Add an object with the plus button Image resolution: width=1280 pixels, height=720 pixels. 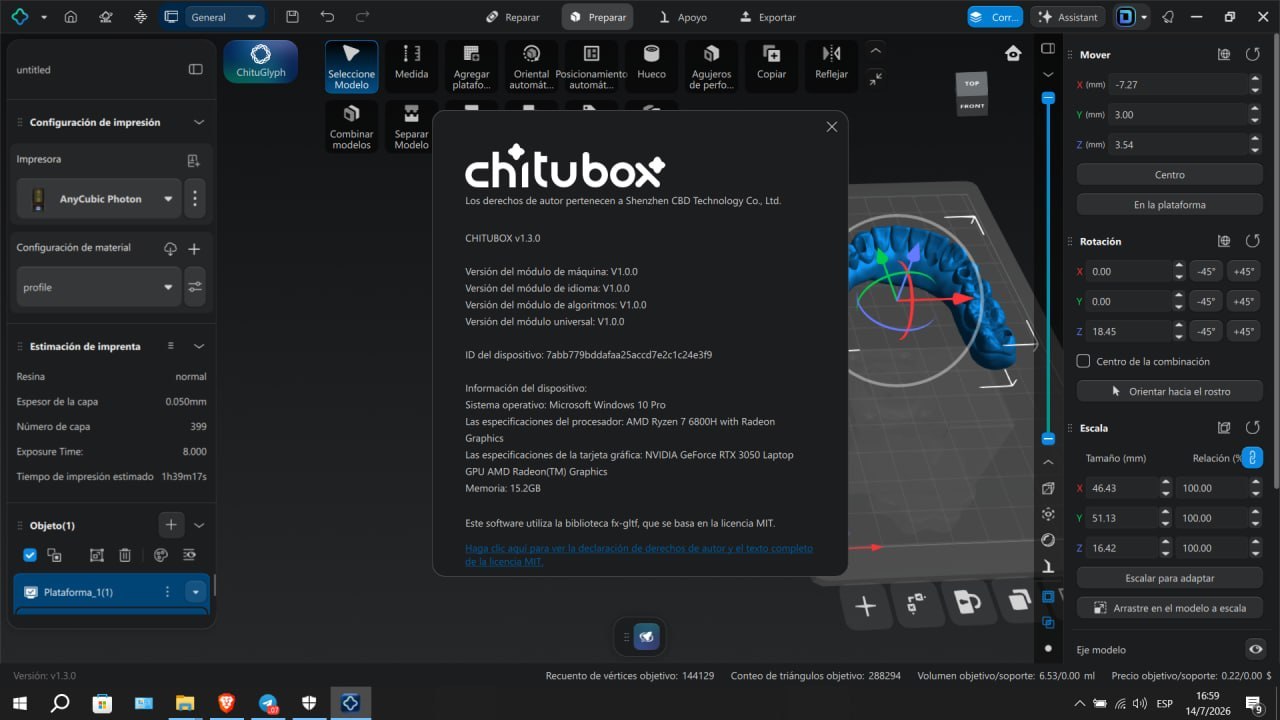coord(171,524)
